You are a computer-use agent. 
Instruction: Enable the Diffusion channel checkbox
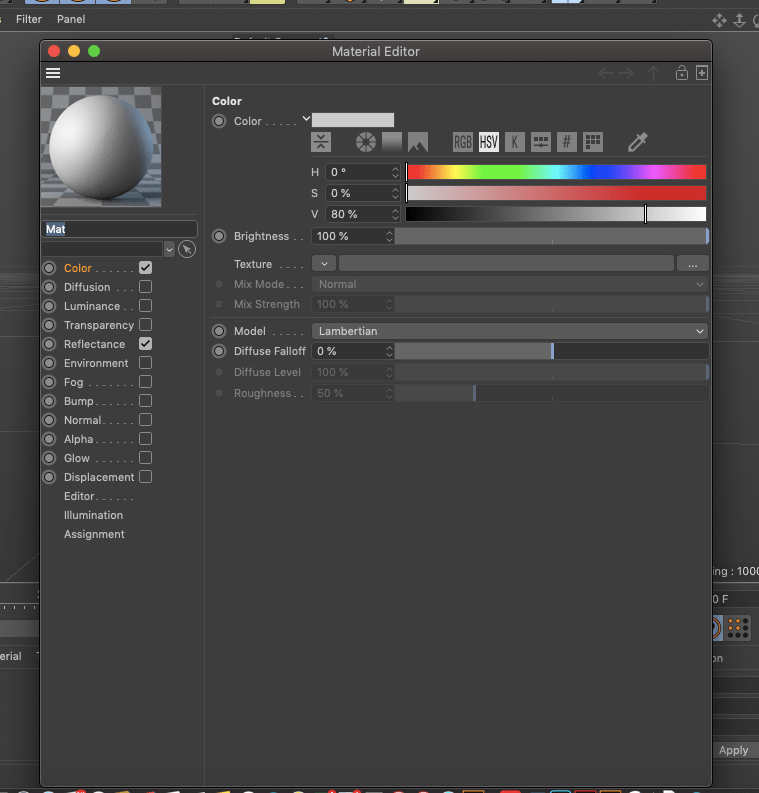(x=146, y=287)
